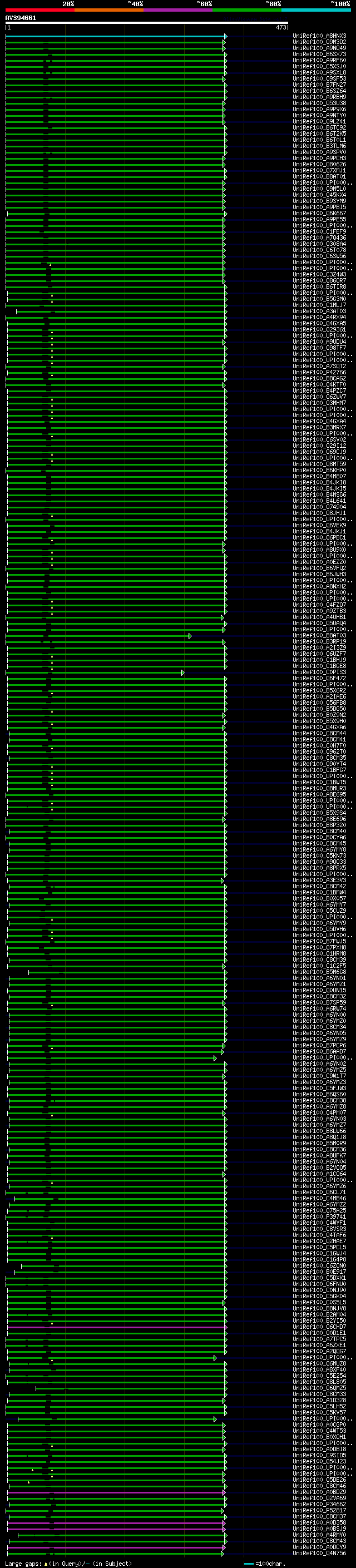Click hit label UniRef100_B8AT01

(319, 176)
